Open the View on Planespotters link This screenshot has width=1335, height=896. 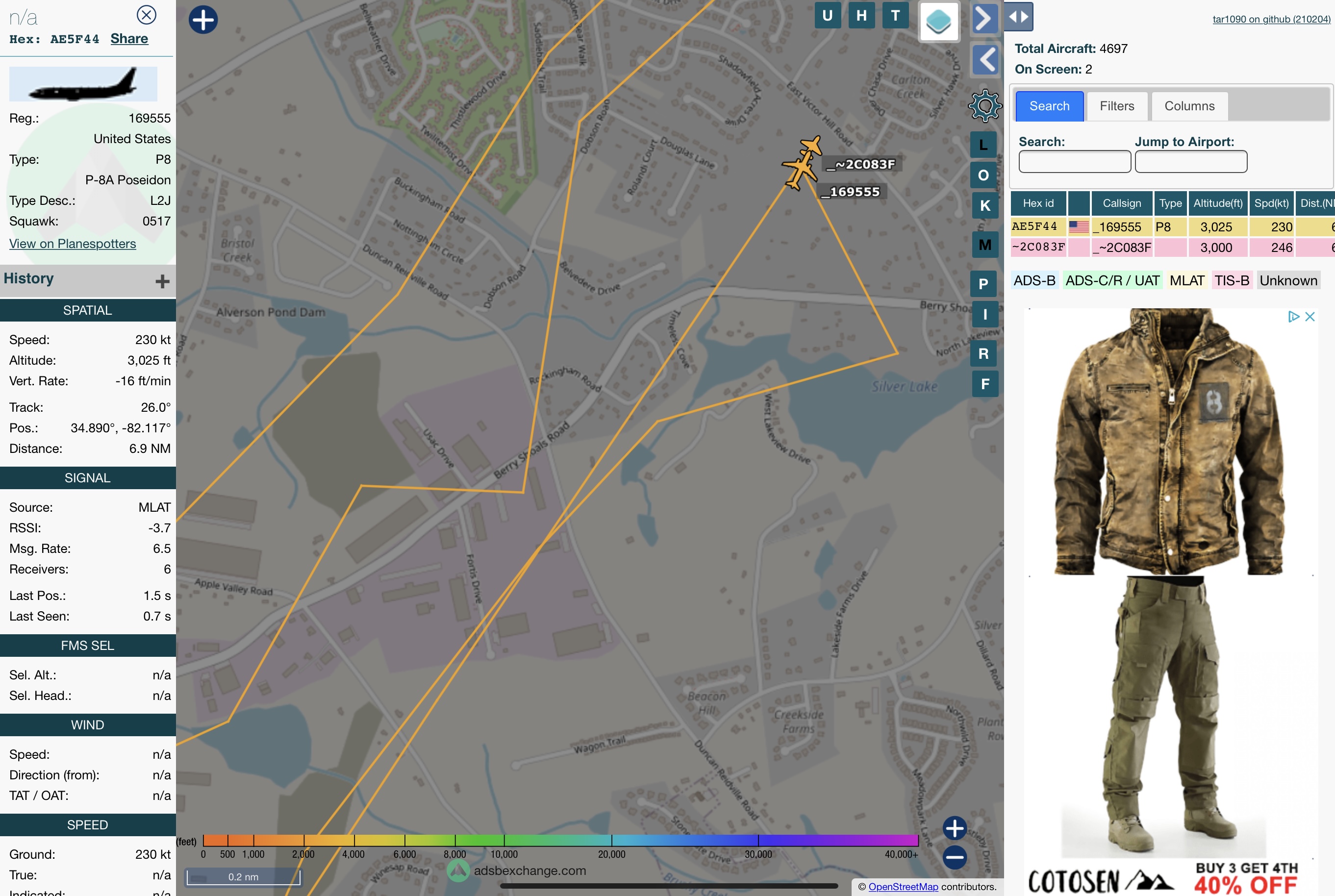(73, 244)
